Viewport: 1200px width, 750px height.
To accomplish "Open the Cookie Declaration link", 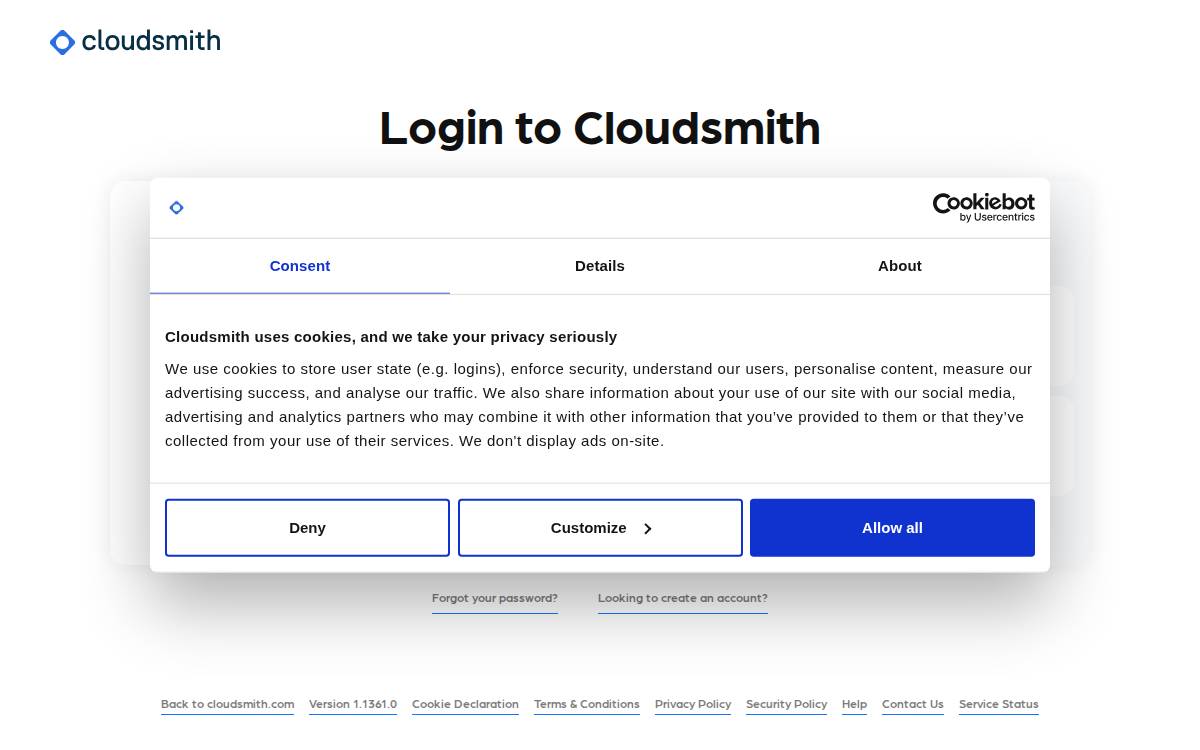I will click(465, 704).
